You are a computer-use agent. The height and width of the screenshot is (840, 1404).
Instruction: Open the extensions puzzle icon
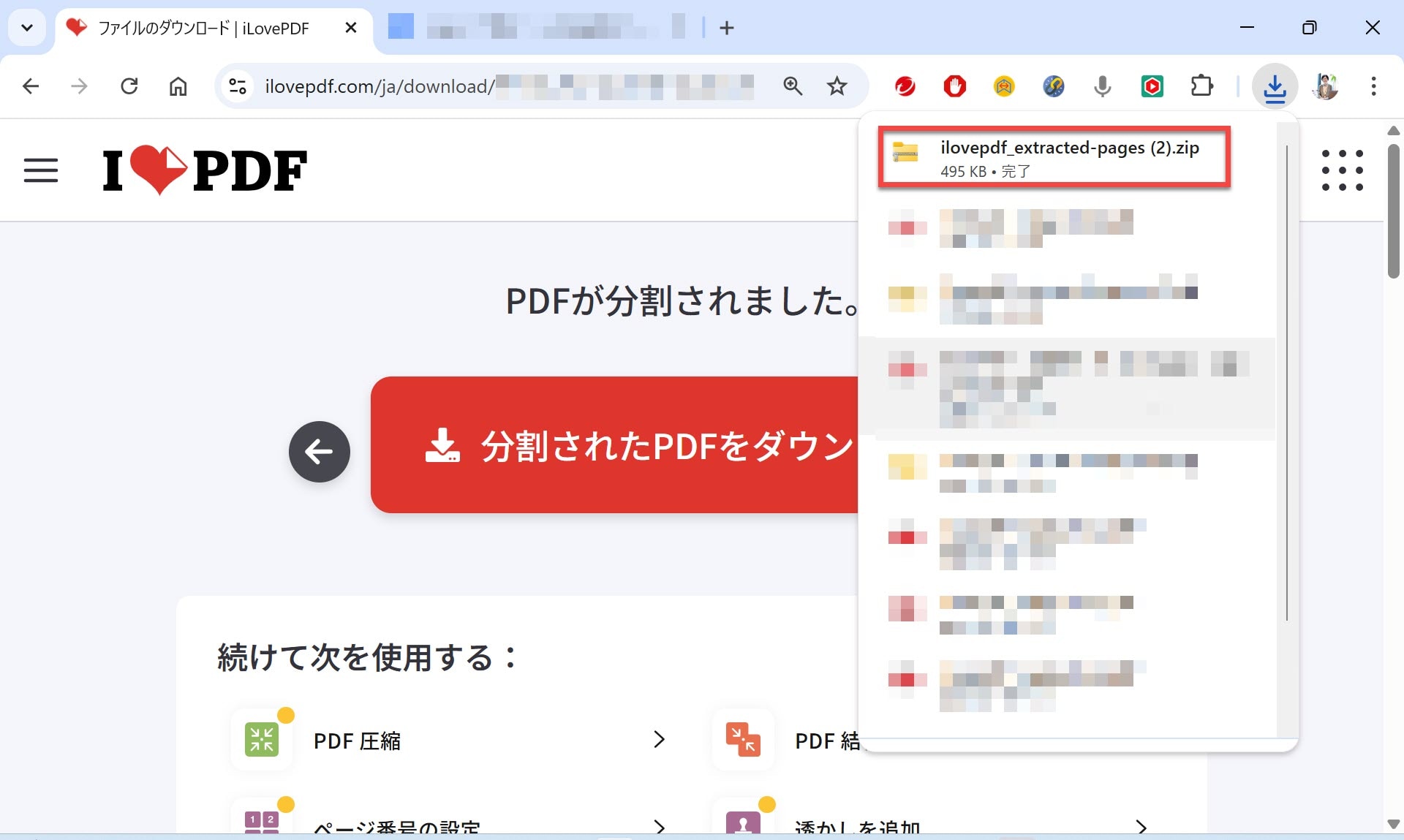point(1201,86)
